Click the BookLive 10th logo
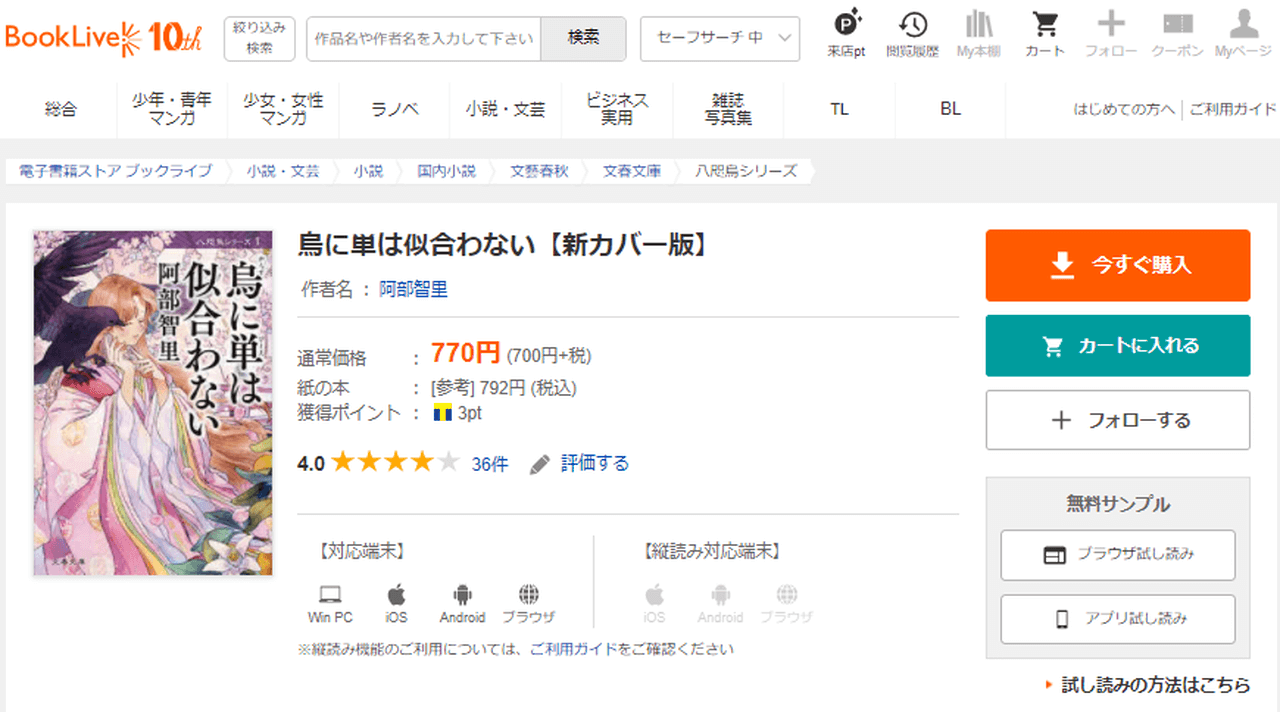The height and width of the screenshot is (712, 1280). (103, 38)
